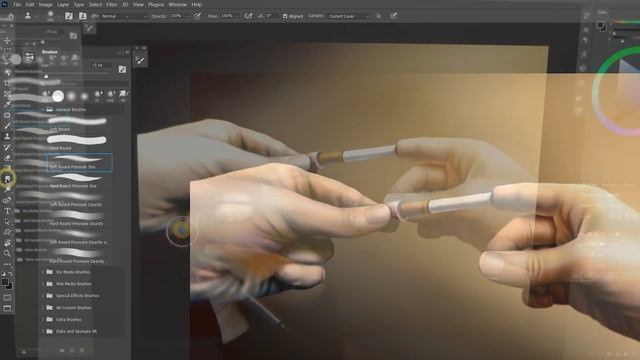
Task: Toggle ignore adjustment layers when cloning
Action: pyautogui.click(x=378, y=16)
